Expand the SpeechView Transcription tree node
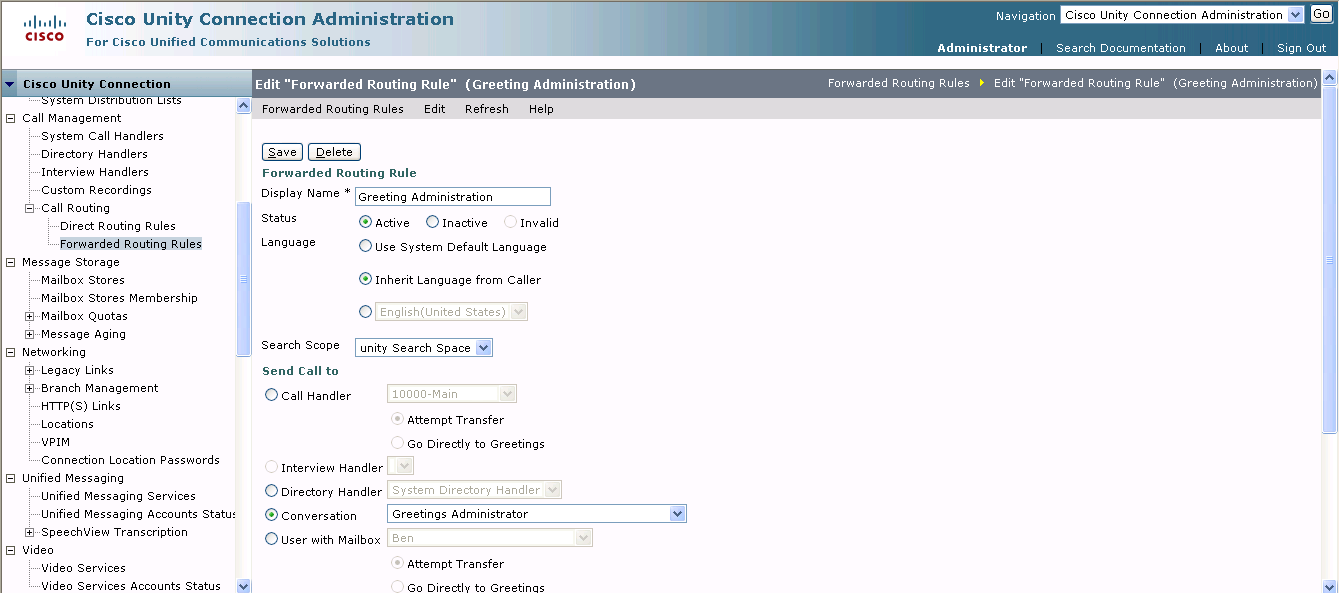The width and height of the screenshot is (1340, 593). pyautogui.click(x=30, y=532)
